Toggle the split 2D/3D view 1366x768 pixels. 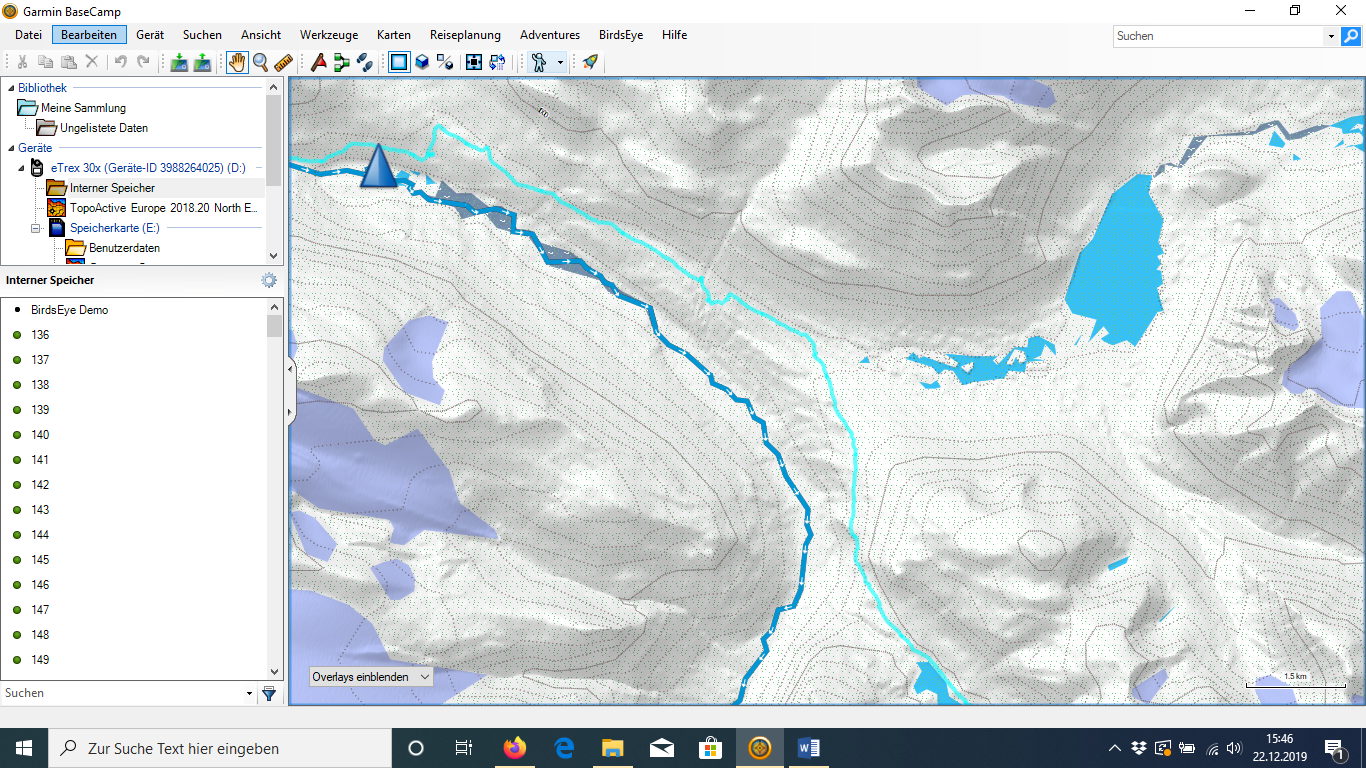point(445,62)
